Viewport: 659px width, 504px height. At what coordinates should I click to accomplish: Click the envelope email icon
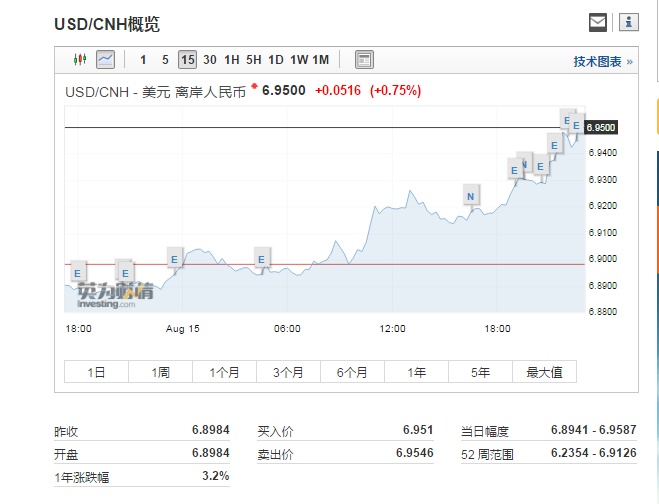pos(597,22)
